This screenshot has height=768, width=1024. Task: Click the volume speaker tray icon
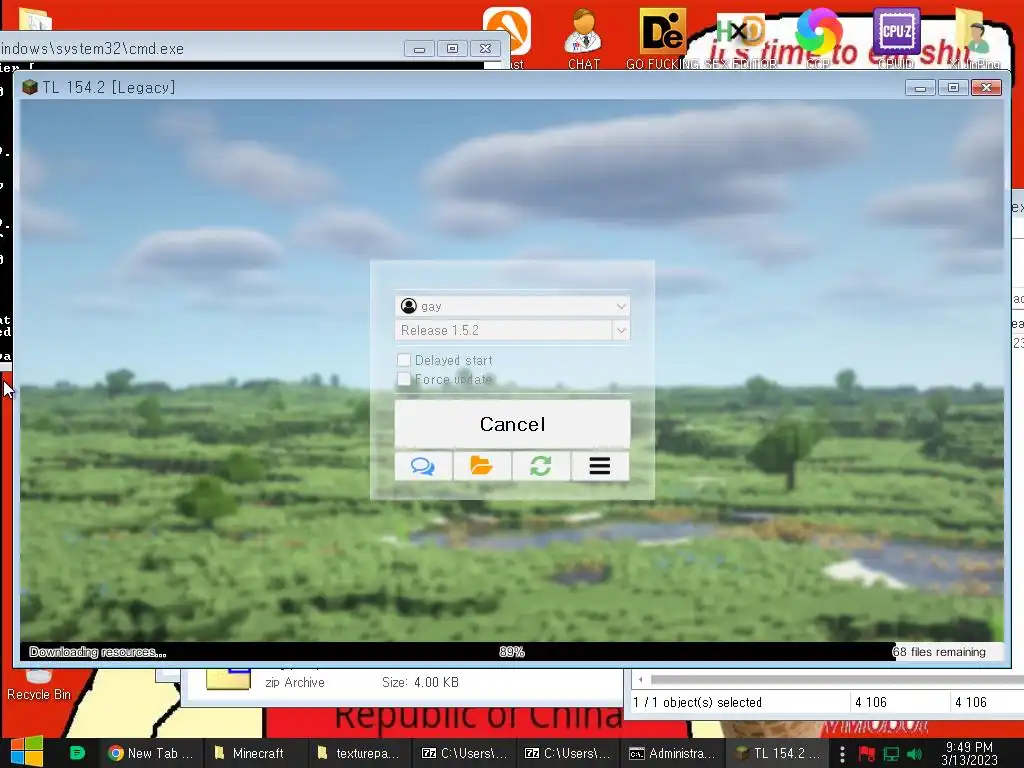(914, 754)
